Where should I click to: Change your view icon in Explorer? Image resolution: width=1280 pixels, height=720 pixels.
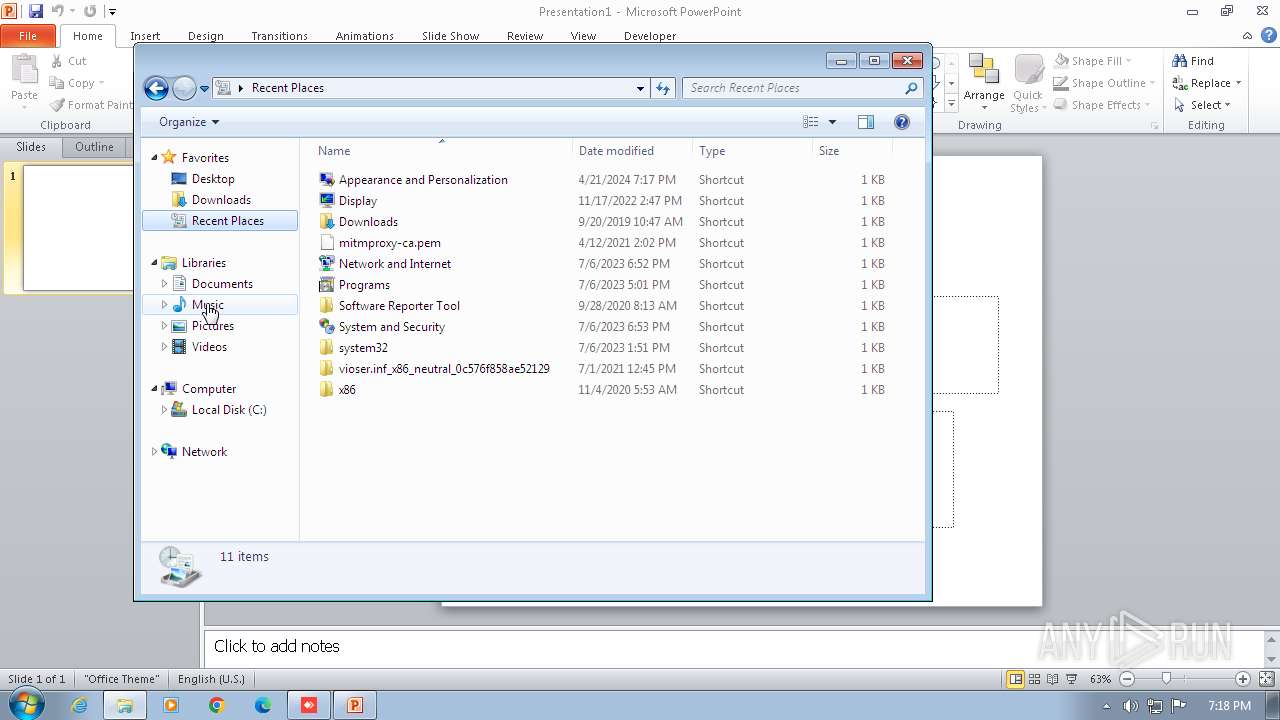pyautogui.click(x=811, y=122)
